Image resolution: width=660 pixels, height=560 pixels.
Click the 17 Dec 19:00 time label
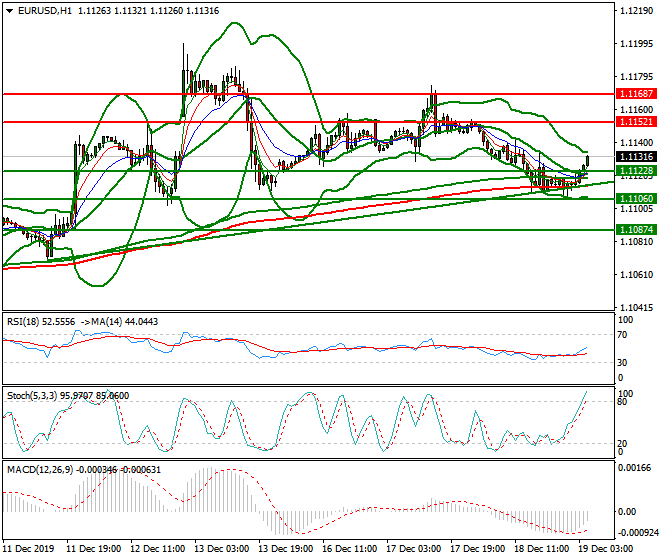click(x=477, y=549)
